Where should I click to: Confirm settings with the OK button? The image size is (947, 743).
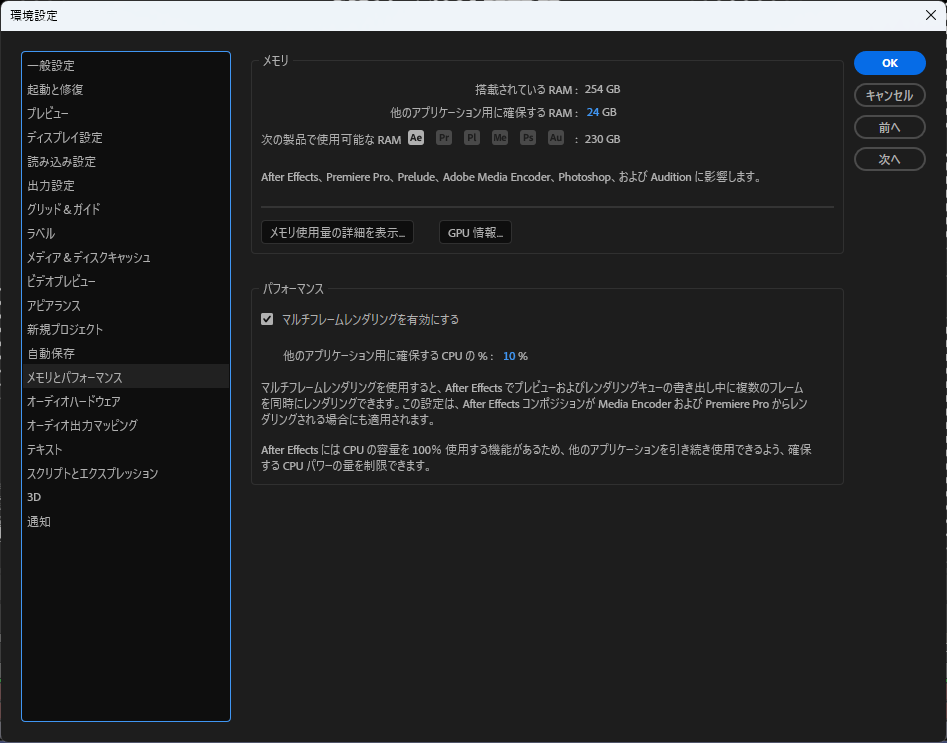click(x=889, y=63)
